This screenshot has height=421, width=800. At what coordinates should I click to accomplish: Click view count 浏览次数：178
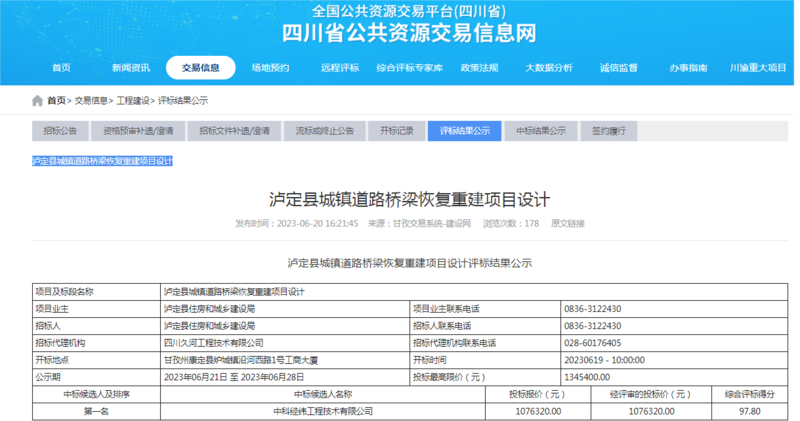pos(511,224)
